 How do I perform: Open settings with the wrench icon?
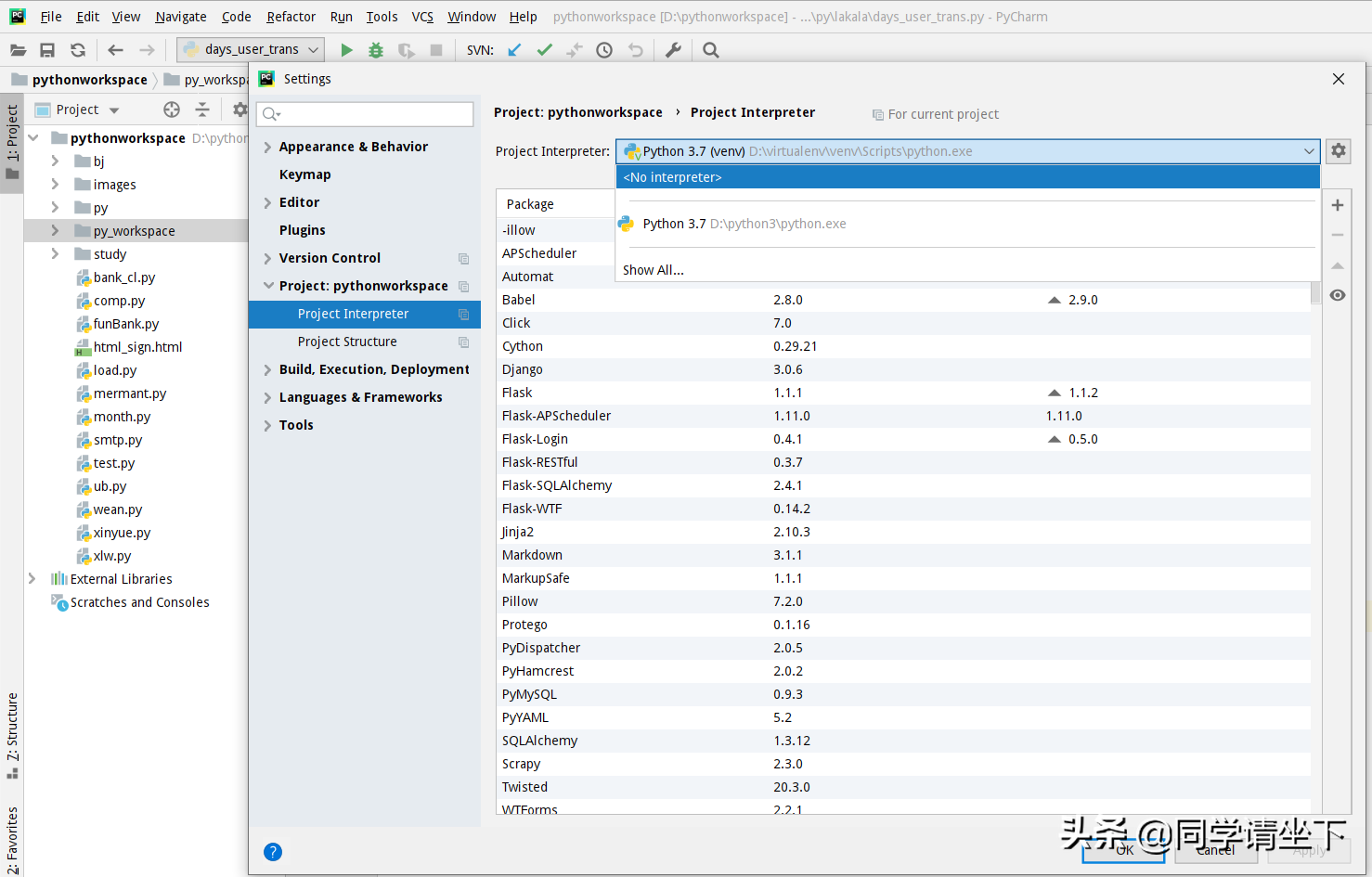(x=674, y=50)
